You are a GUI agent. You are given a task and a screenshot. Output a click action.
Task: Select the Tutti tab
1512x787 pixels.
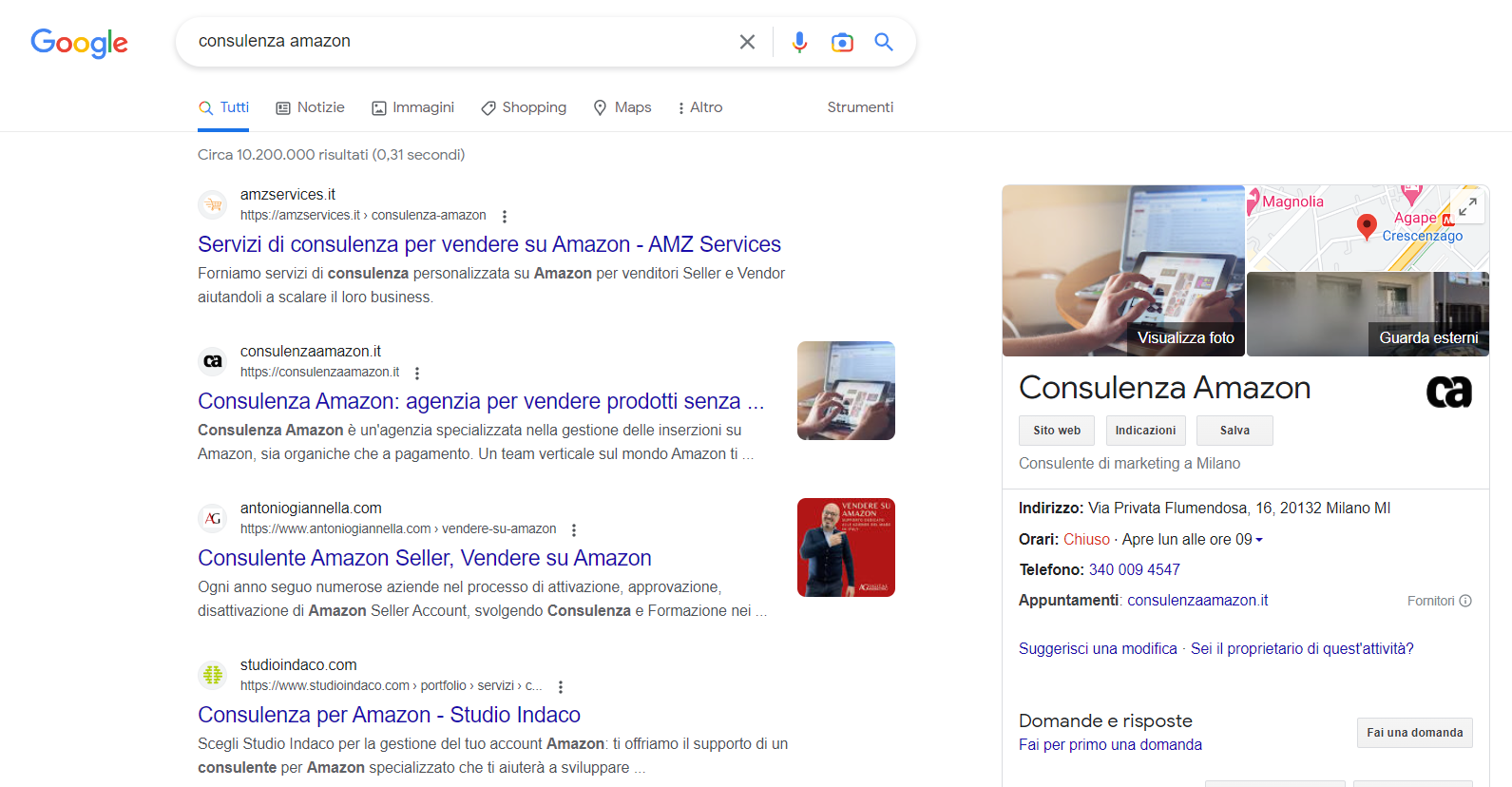pos(223,107)
